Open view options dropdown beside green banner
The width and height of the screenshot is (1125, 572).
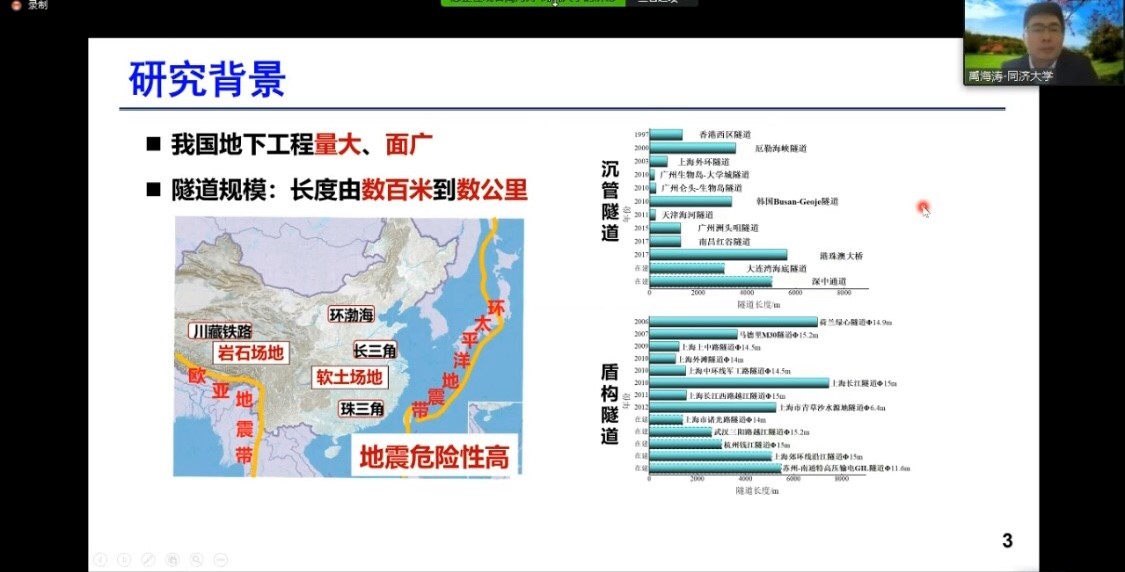click(662, 3)
